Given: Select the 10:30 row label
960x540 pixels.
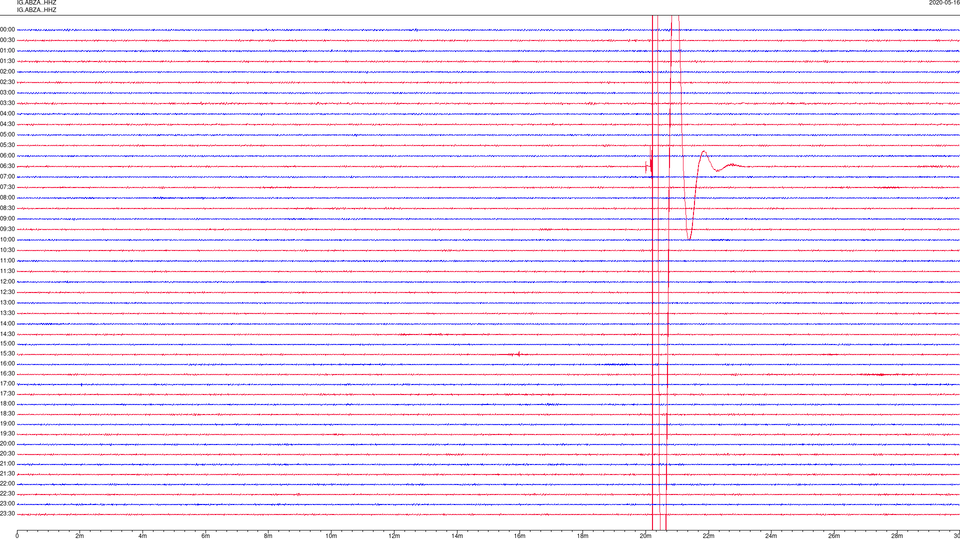Looking at the screenshot, I should point(7,250).
